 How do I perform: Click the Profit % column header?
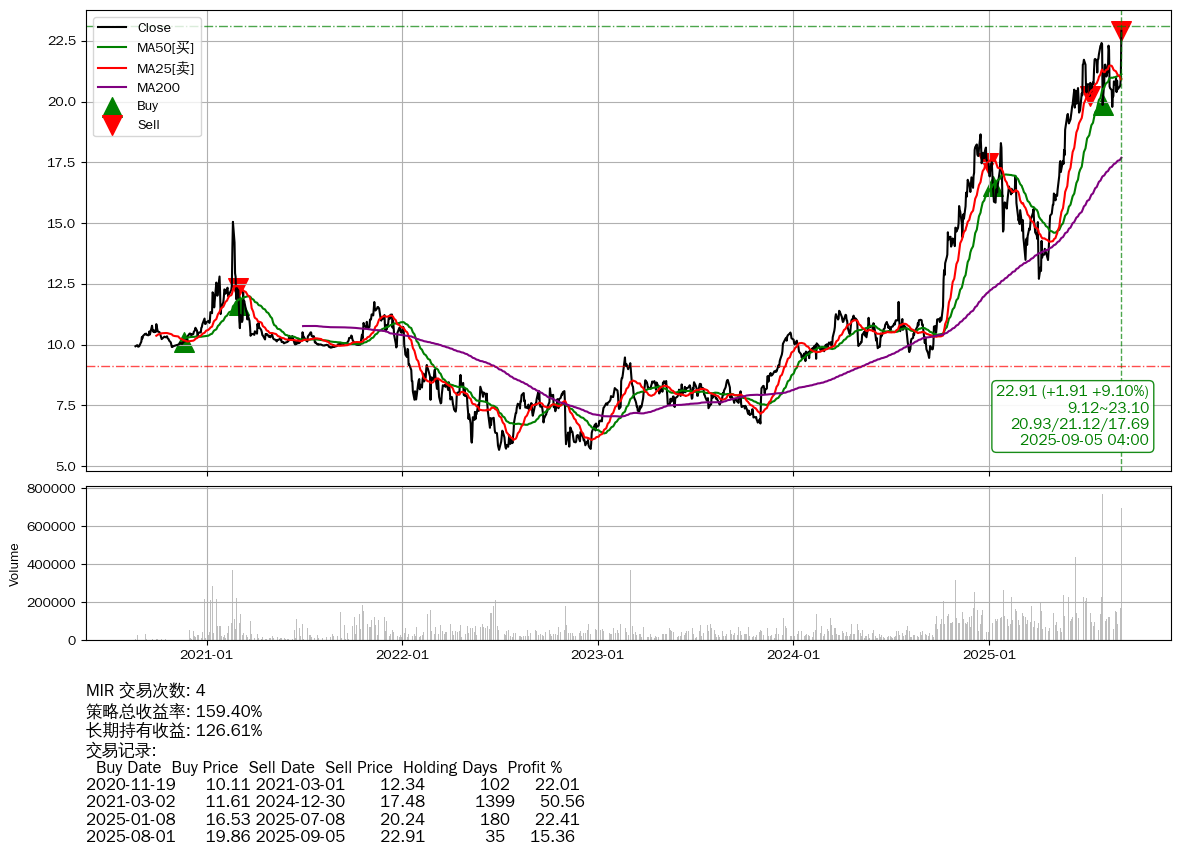pyautogui.click(x=534, y=768)
